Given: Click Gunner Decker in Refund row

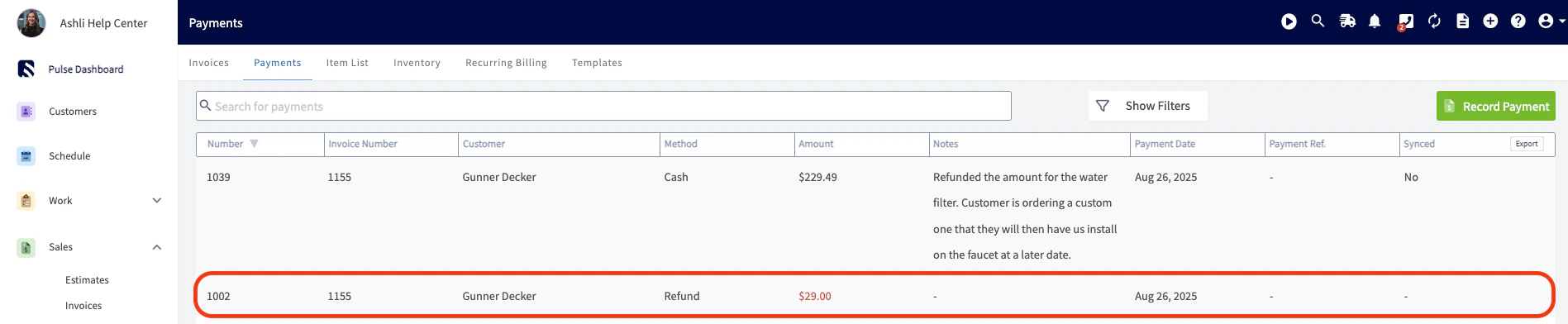Looking at the screenshot, I should (499, 296).
